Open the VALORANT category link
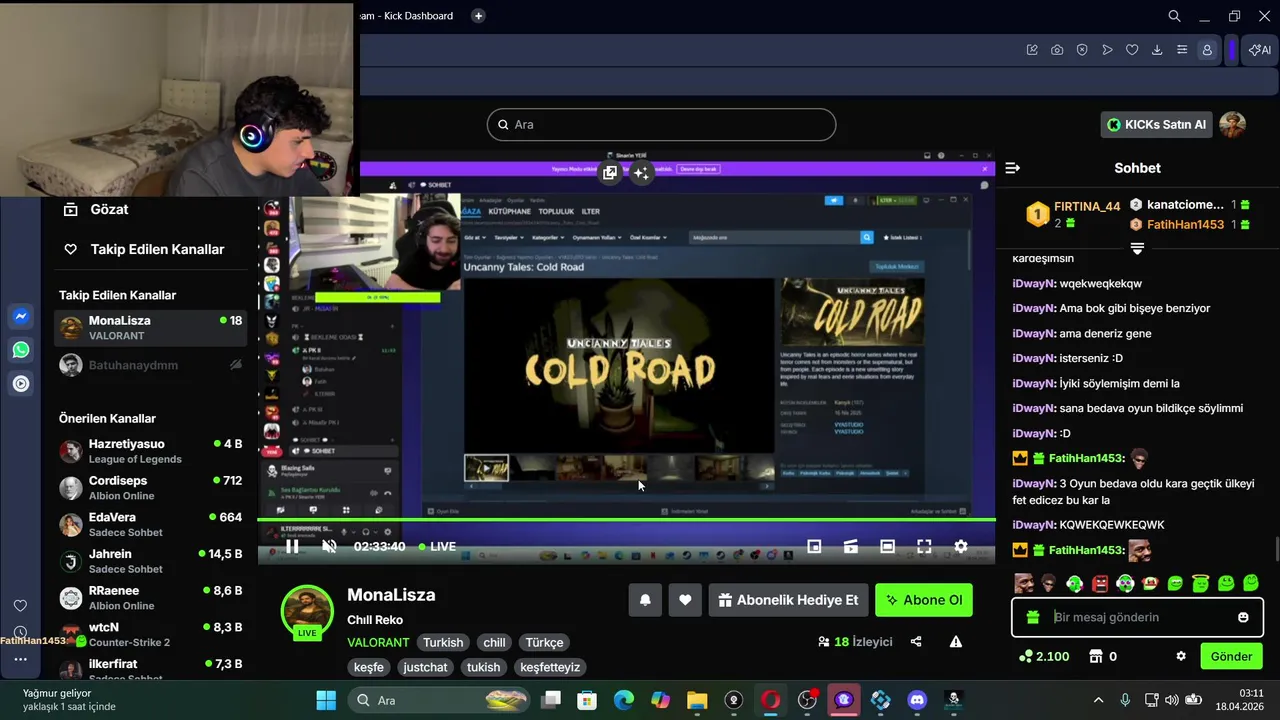The image size is (1280, 720). (x=378, y=642)
